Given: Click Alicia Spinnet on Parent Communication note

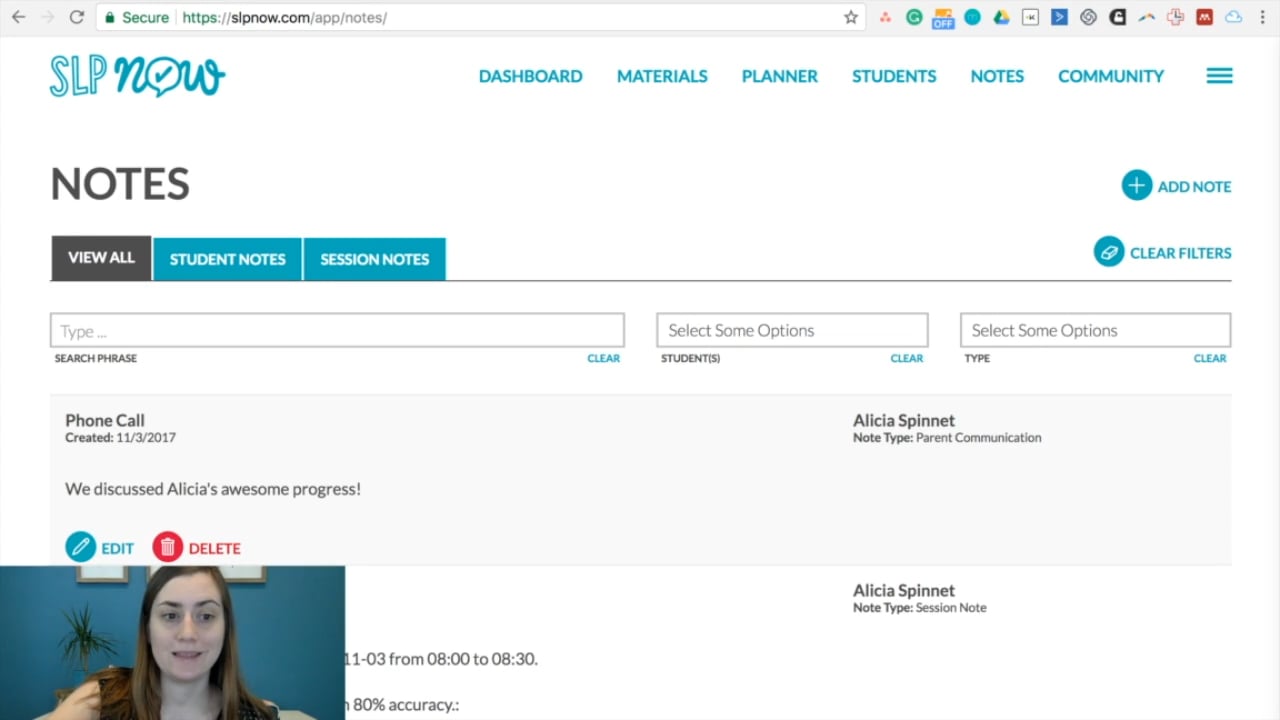Looking at the screenshot, I should click(904, 421).
